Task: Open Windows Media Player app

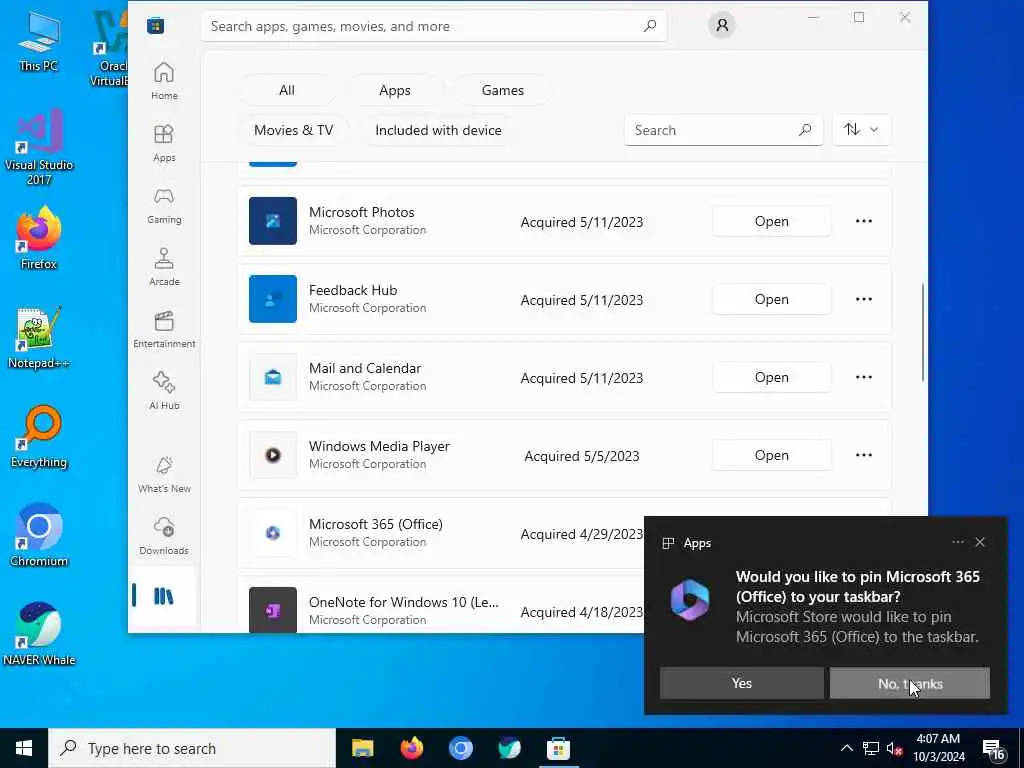Action: click(x=771, y=455)
